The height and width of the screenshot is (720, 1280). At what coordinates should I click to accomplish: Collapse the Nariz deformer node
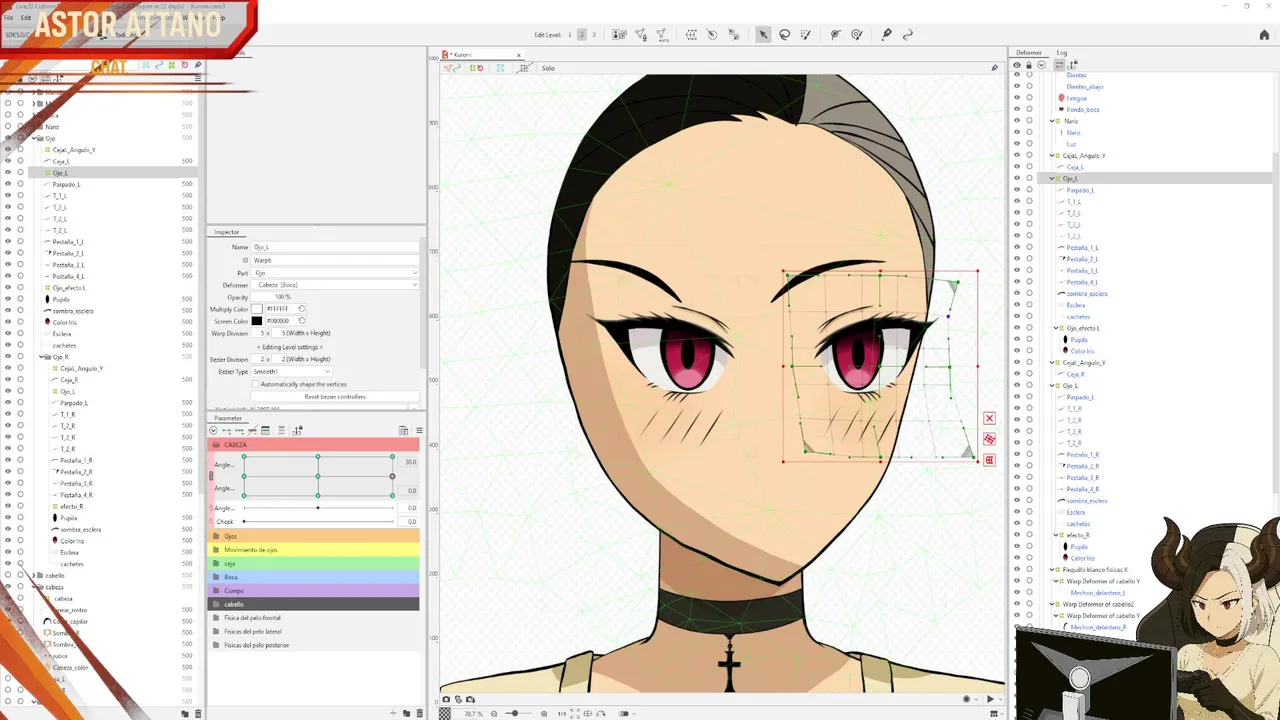click(1054, 121)
